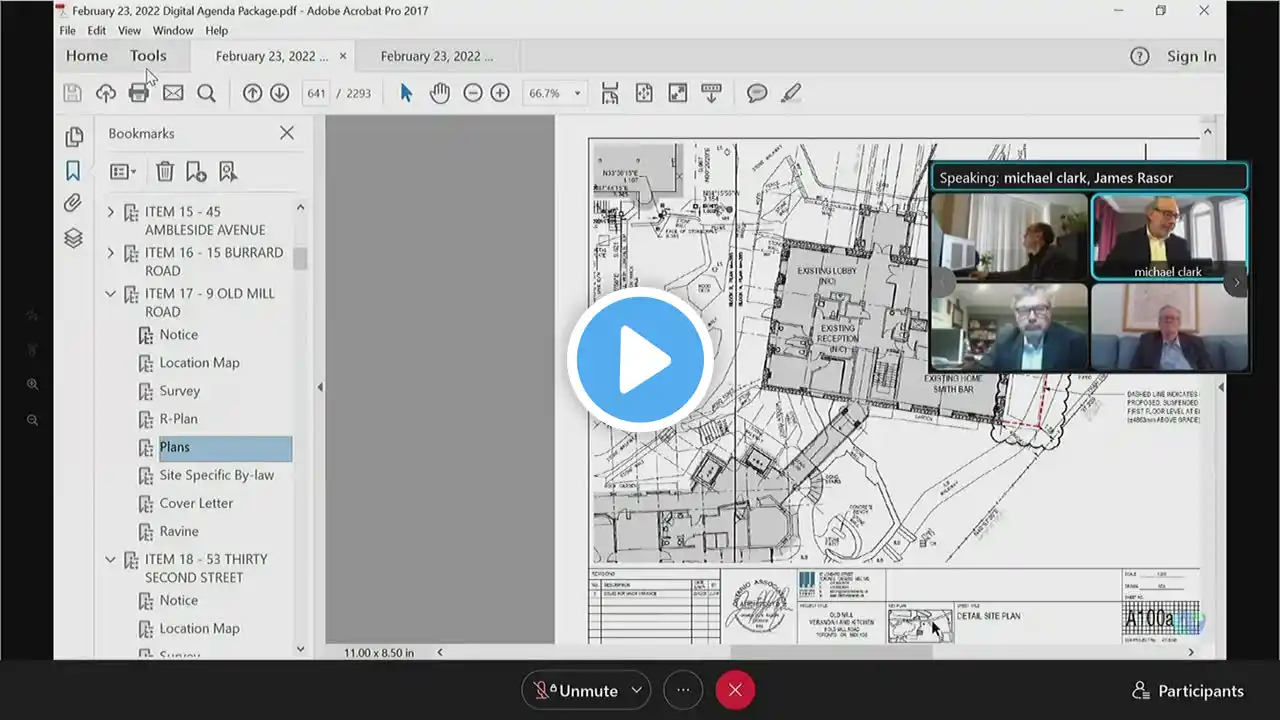The width and height of the screenshot is (1280, 720).
Task: Click the Find text magnifier icon
Action: pos(206,93)
